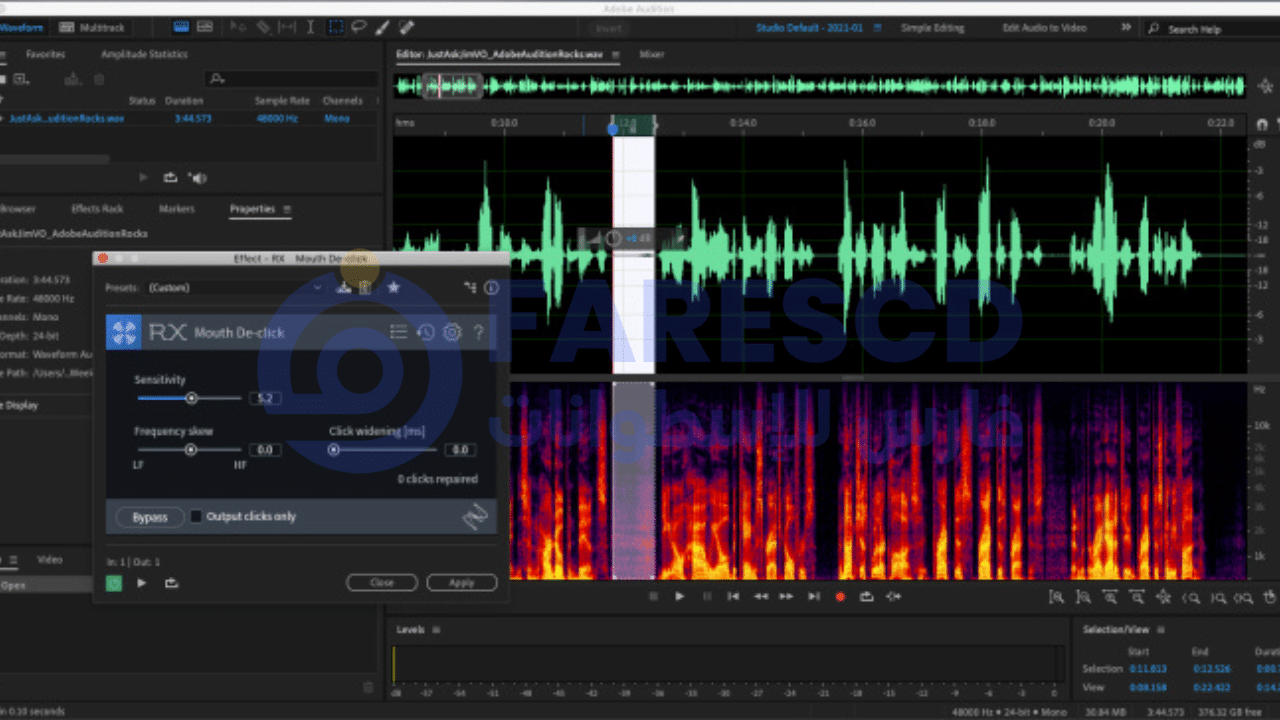
Task: Open channel map routing icon in Effect window
Action: coord(470,287)
